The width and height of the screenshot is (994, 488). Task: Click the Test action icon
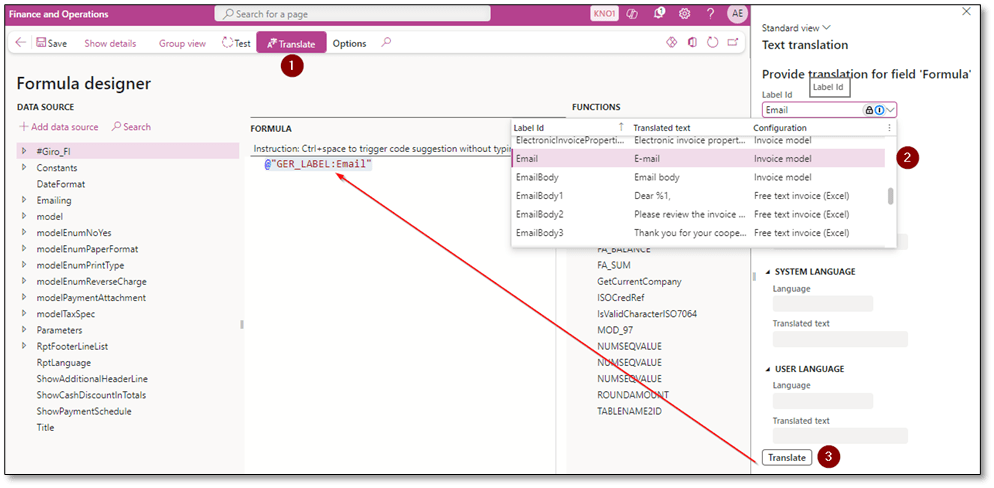pyautogui.click(x=235, y=44)
